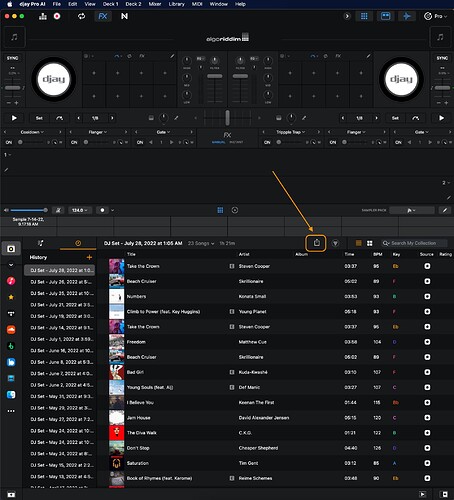
Task: Open the left deck Flanger effect dropdown
Action: click(97, 132)
